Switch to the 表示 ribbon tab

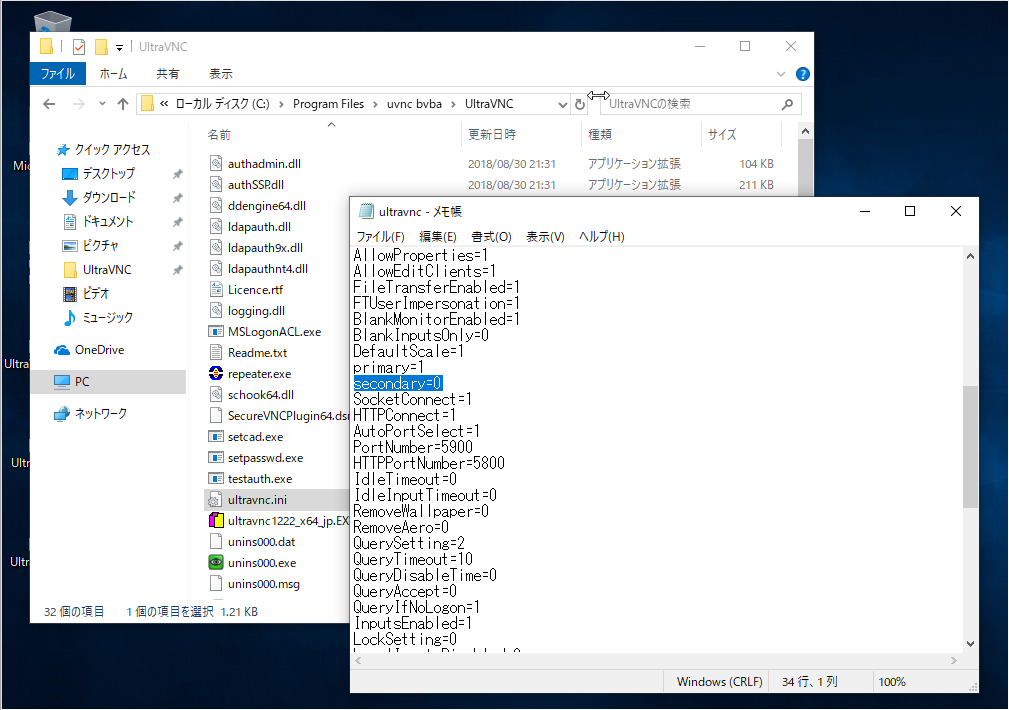point(221,74)
